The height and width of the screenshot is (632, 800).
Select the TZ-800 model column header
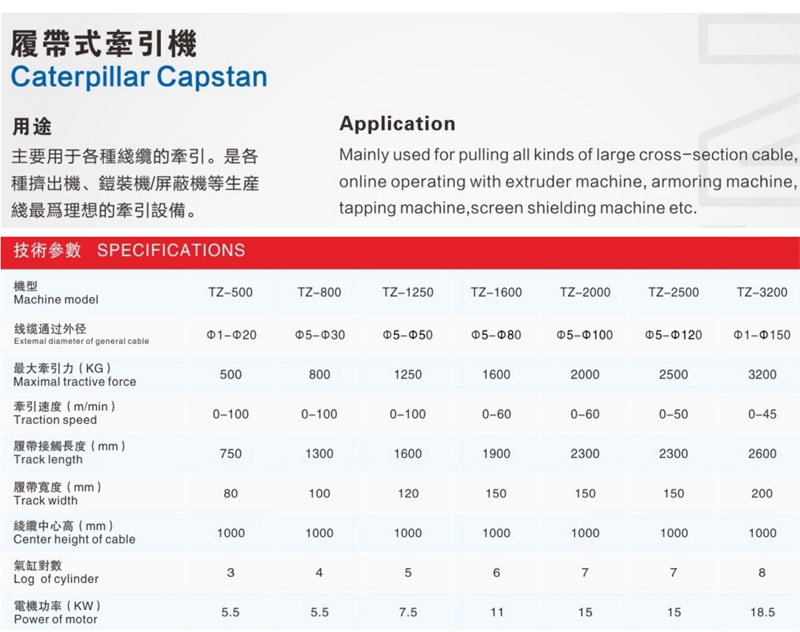[319, 293]
